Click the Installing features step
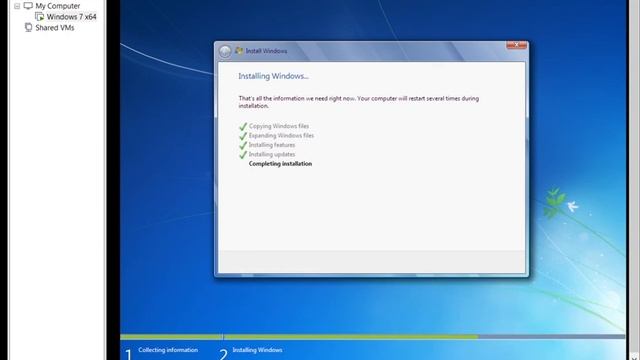Viewport: 640px width, 360px height. click(x=272, y=145)
